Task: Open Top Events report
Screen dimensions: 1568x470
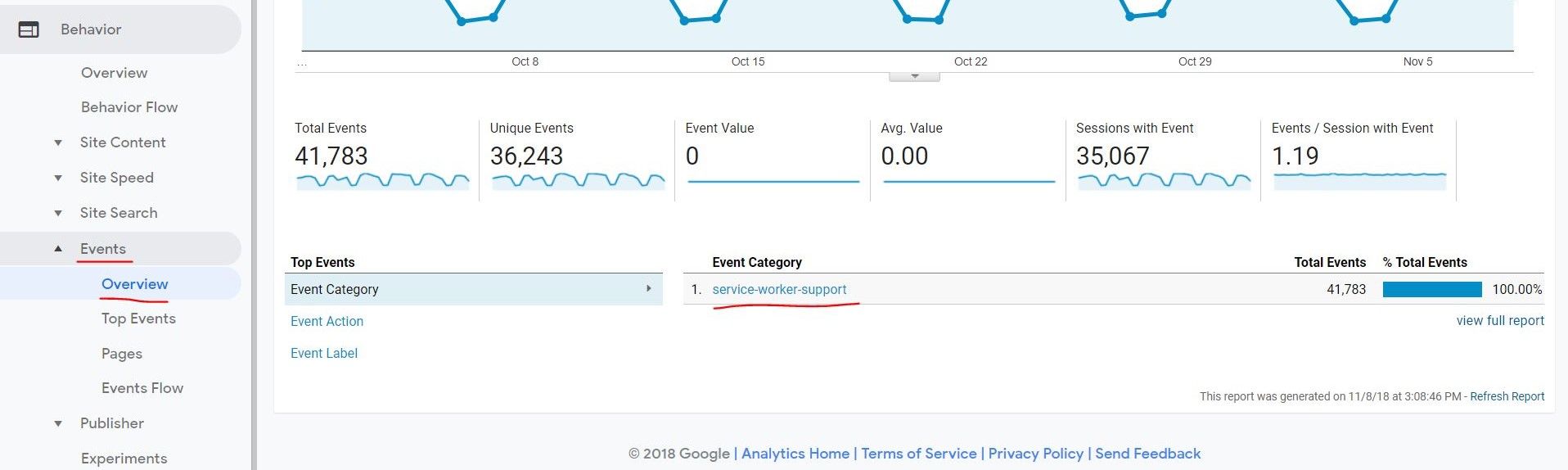Action: tap(138, 319)
